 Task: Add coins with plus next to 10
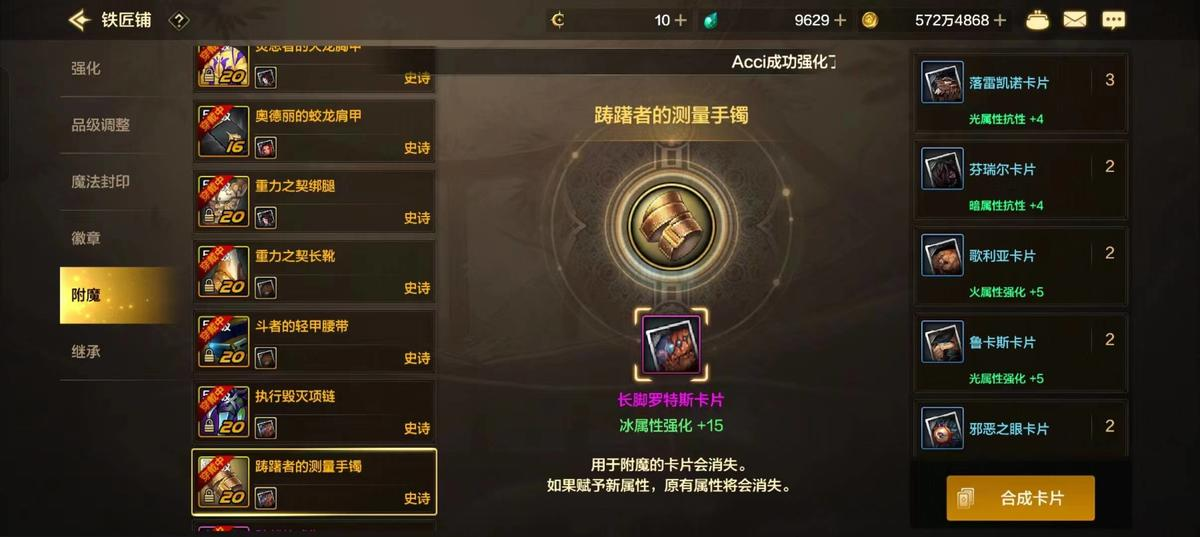tap(681, 20)
